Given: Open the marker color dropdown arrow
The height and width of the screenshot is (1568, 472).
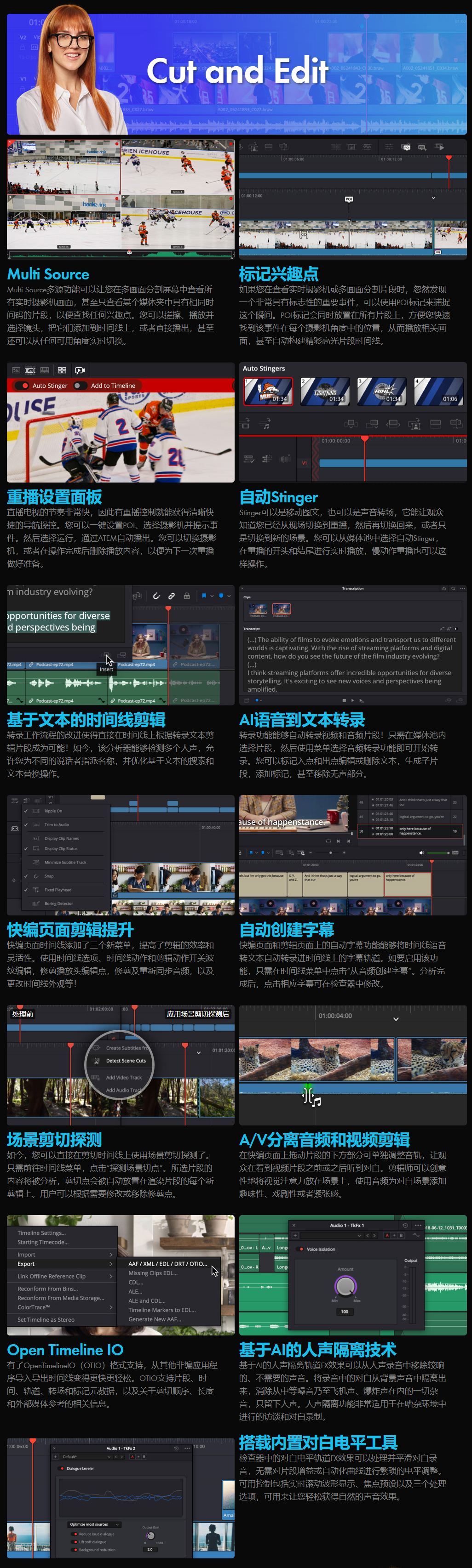Looking at the screenshot, I should tap(228, 596).
